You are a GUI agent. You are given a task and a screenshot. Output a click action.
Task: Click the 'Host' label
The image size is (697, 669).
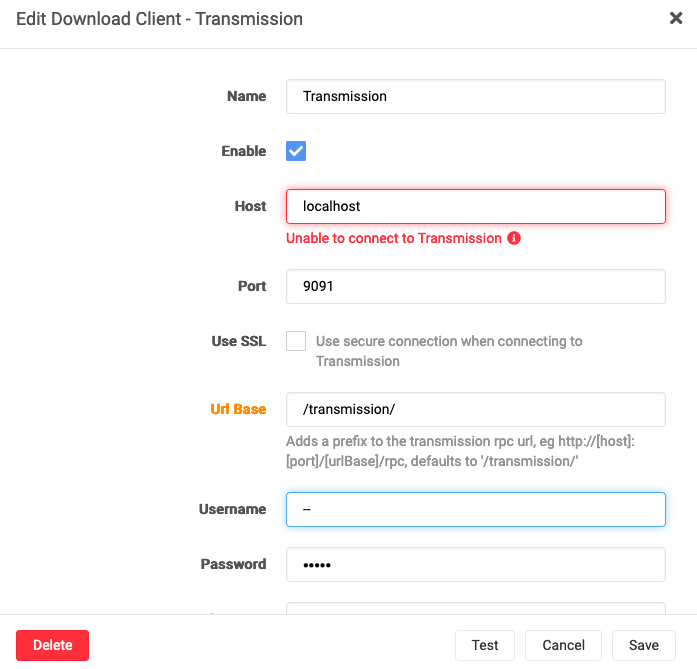(250, 206)
